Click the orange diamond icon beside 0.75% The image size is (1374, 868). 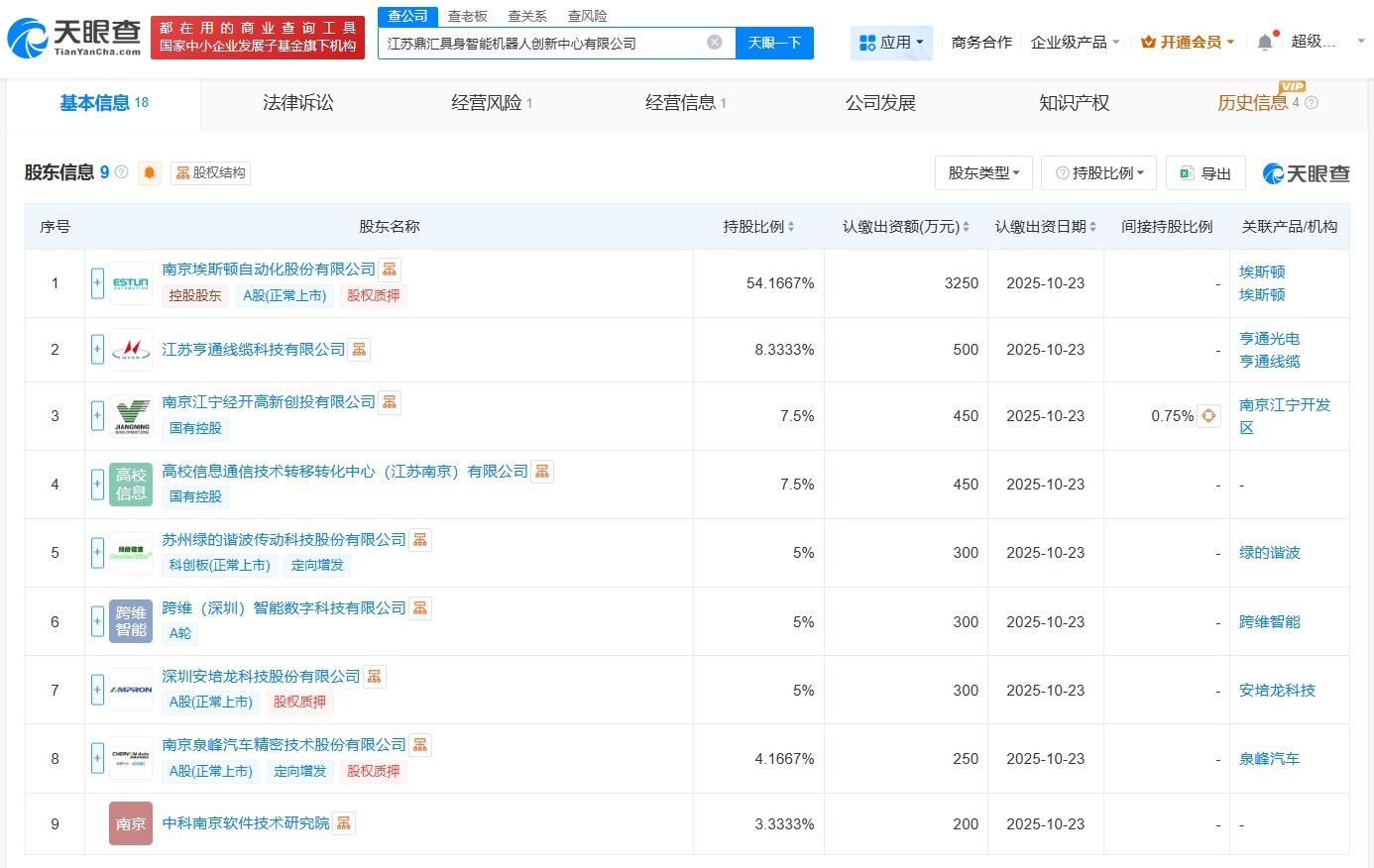click(x=1207, y=417)
